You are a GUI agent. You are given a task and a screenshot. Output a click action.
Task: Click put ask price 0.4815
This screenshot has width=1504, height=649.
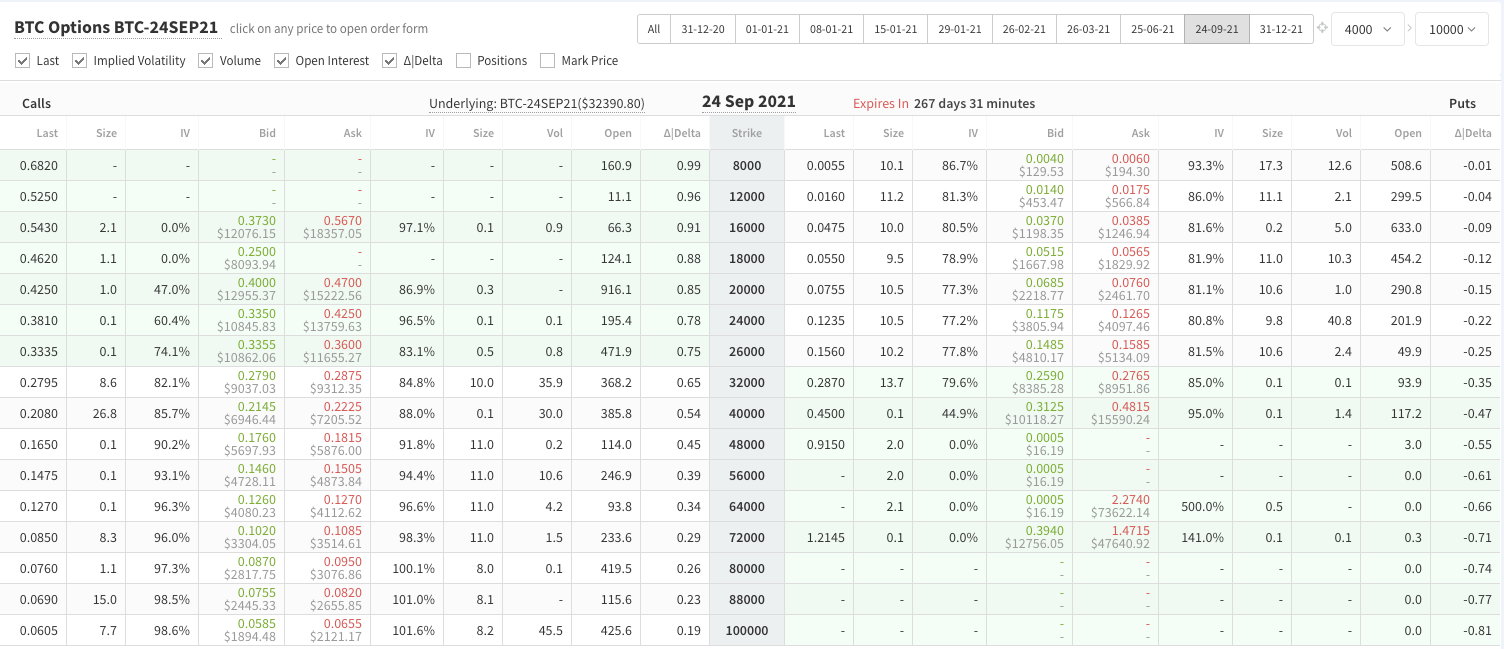click(1131, 407)
